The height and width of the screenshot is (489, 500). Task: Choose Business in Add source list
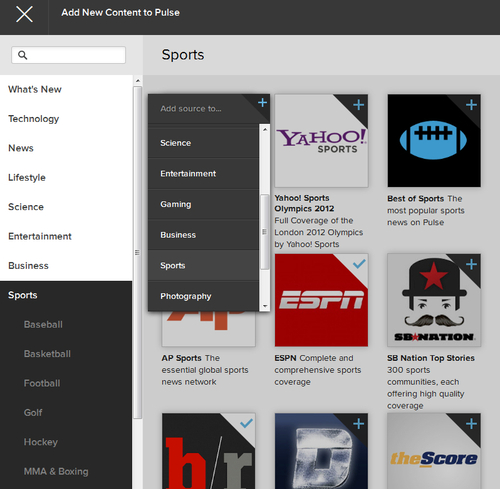[203, 235]
